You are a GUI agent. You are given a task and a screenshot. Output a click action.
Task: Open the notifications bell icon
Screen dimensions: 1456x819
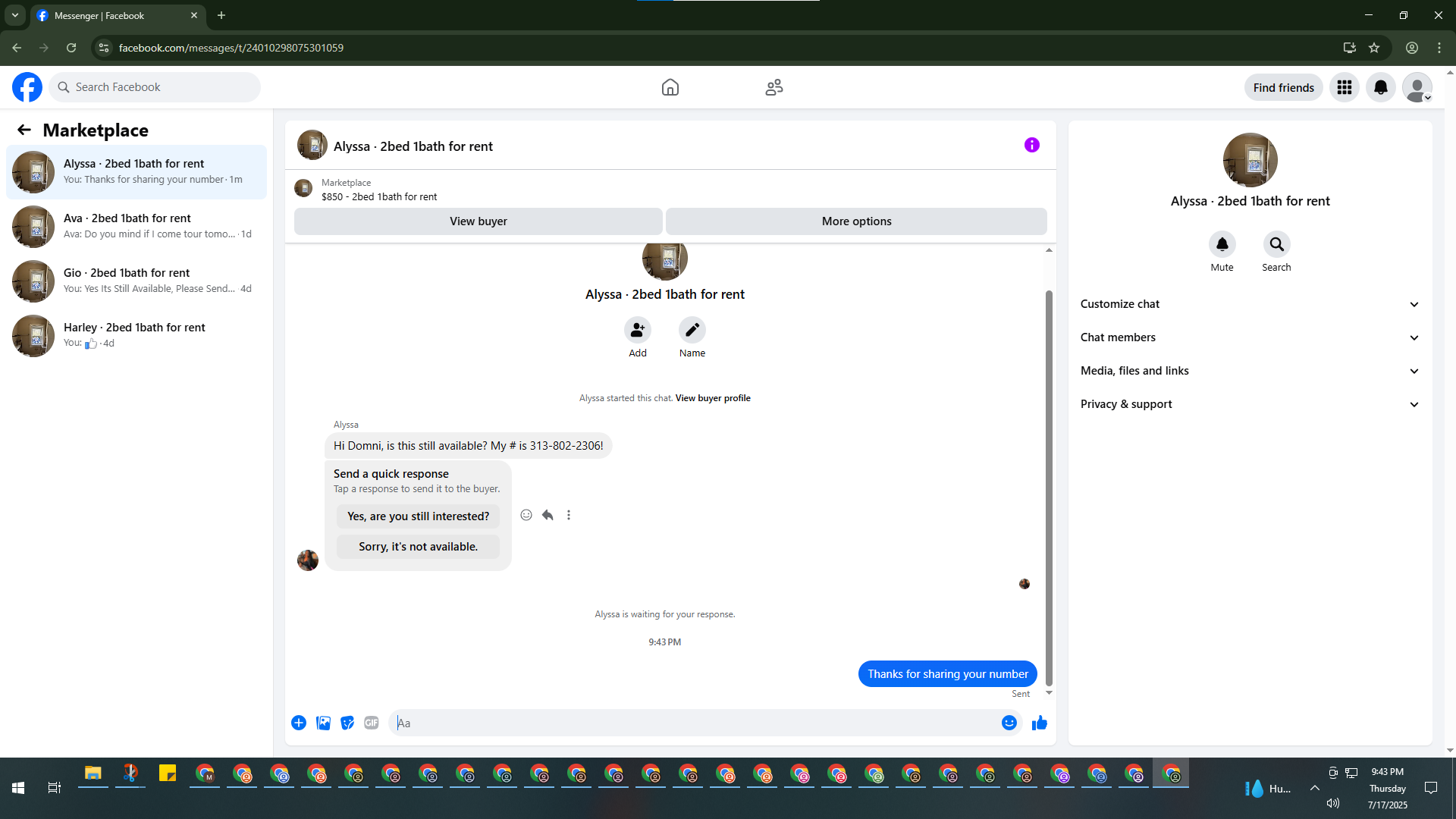pos(1381,87)
